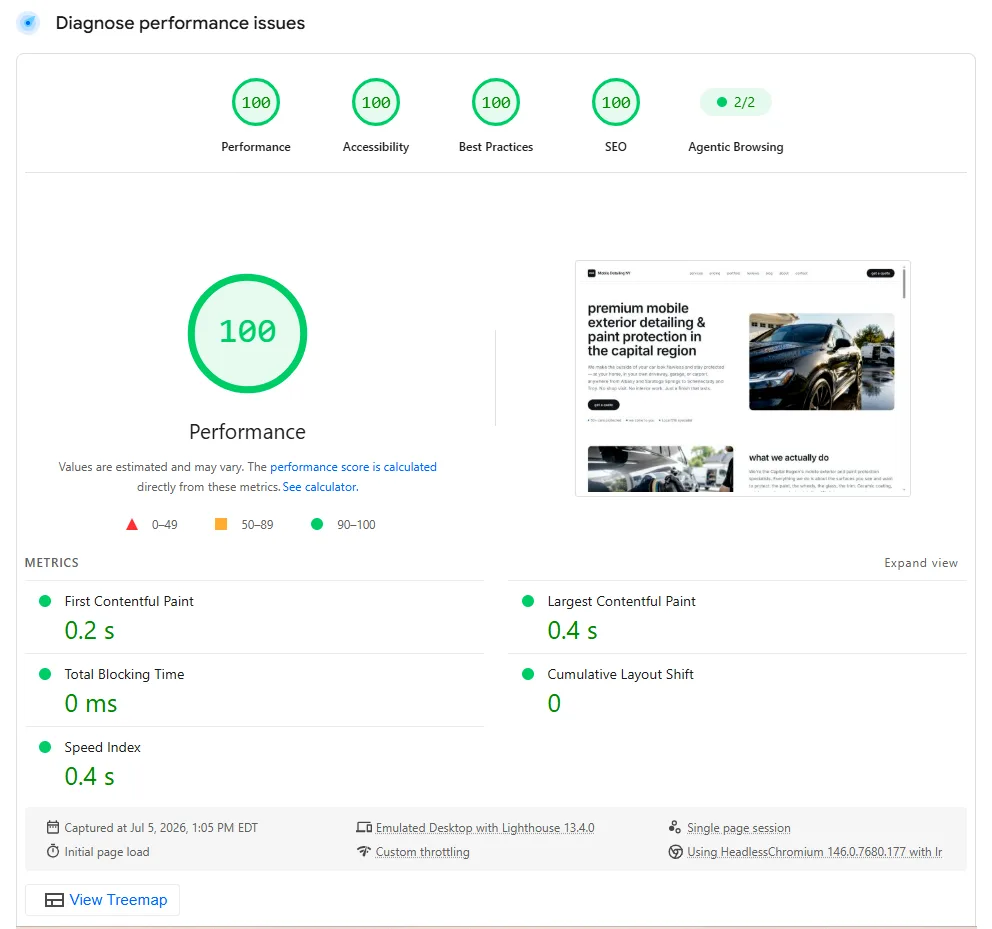Click the METRICS section heading
The image size is (992, 929).
pyautogui.click(x=52, y=563)
